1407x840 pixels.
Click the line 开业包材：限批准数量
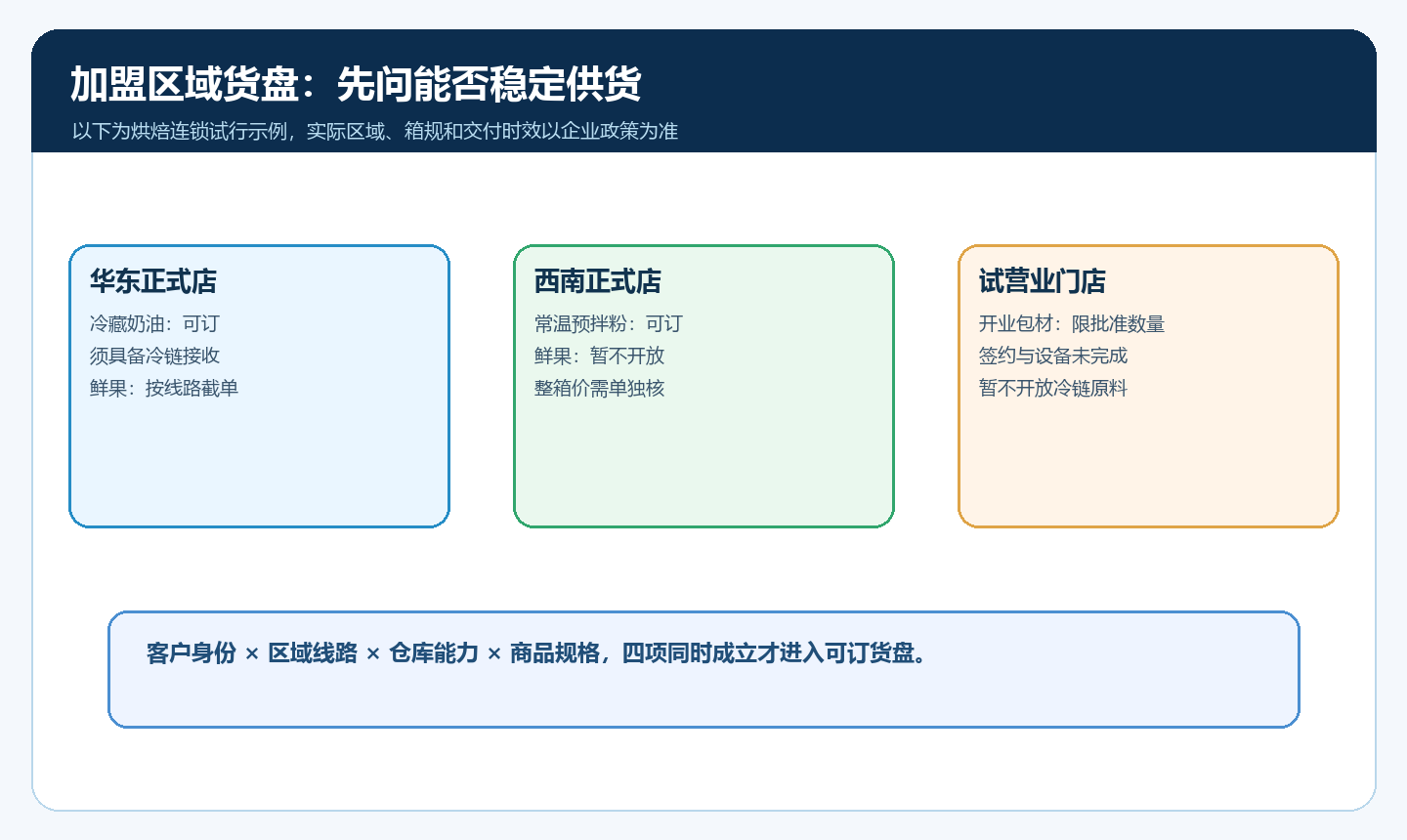point(1072,323)
